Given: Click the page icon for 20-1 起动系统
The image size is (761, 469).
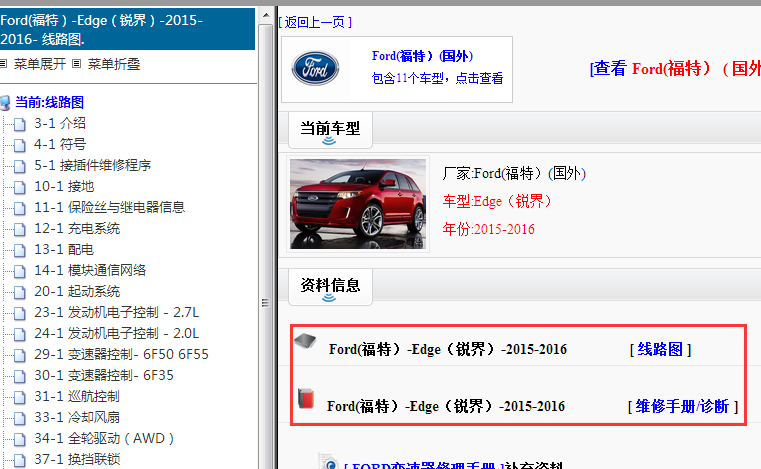Looking at the screenshot, I should pos(19,293).
